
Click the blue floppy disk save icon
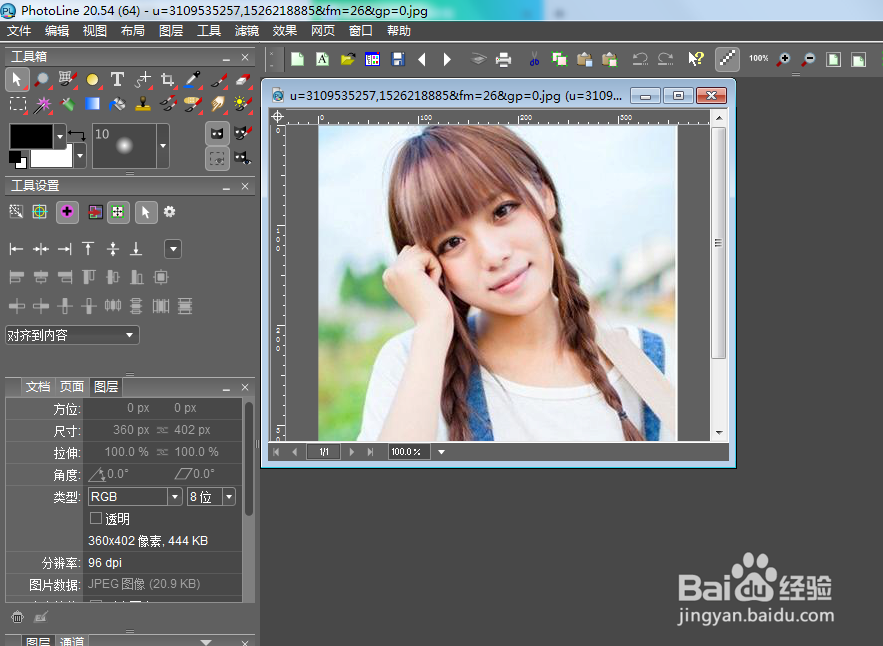398,59
